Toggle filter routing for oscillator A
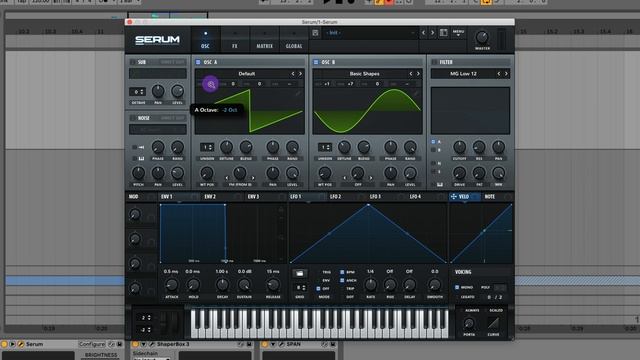The height and width of the screenshot is (360, 640). (x=433, y=142)
